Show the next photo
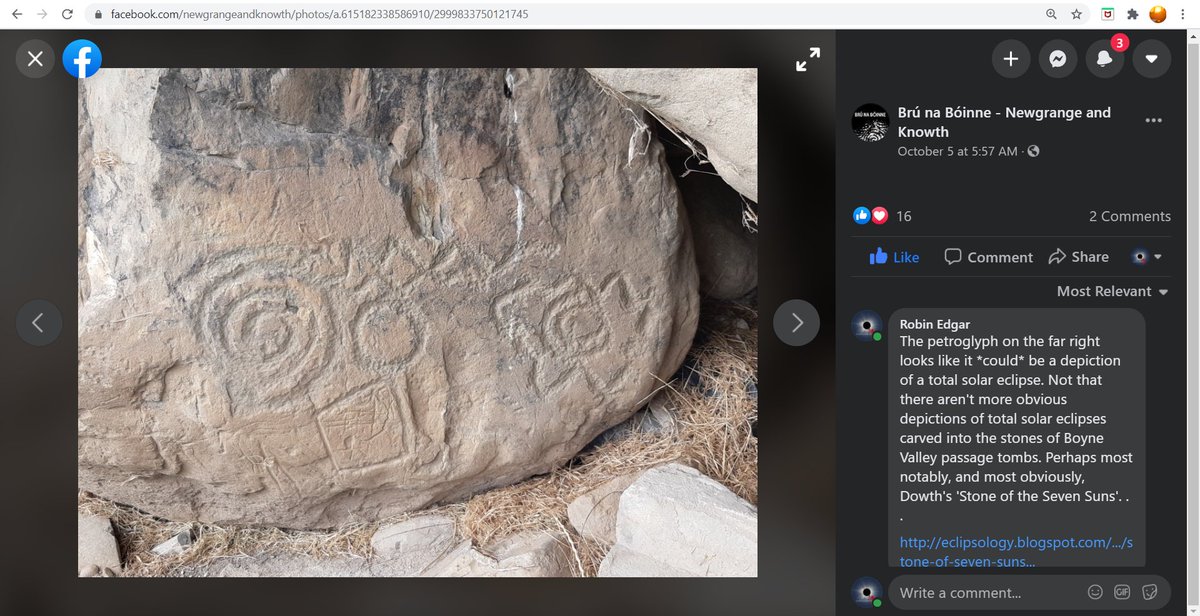 point(797,322)
